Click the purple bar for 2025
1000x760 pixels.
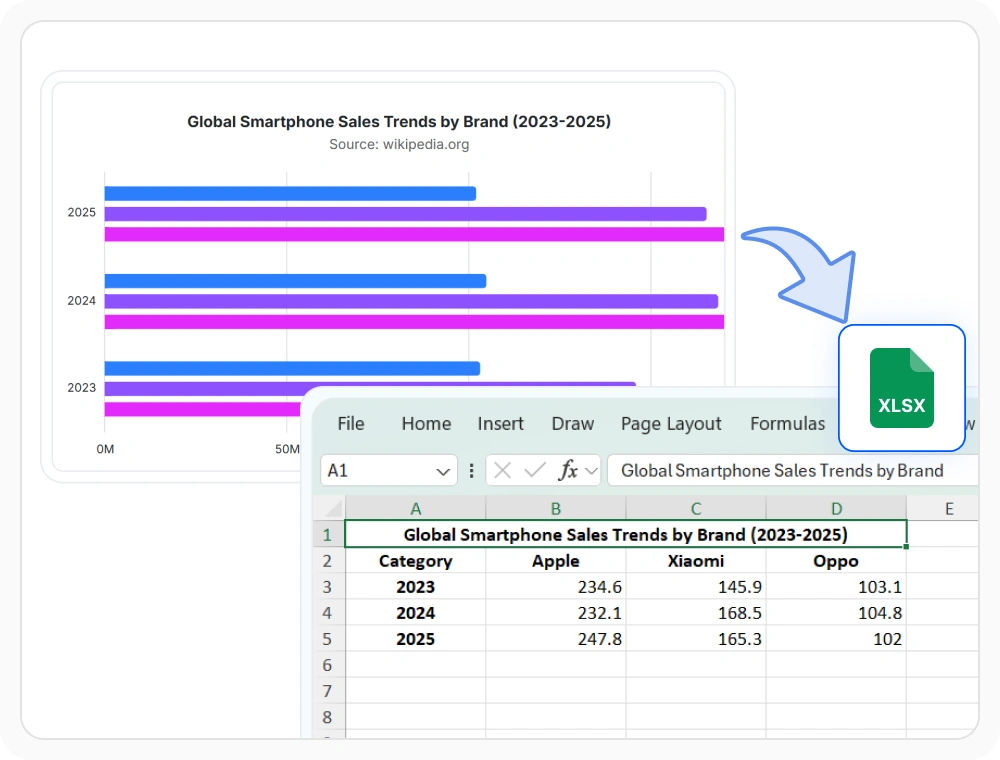406,214
